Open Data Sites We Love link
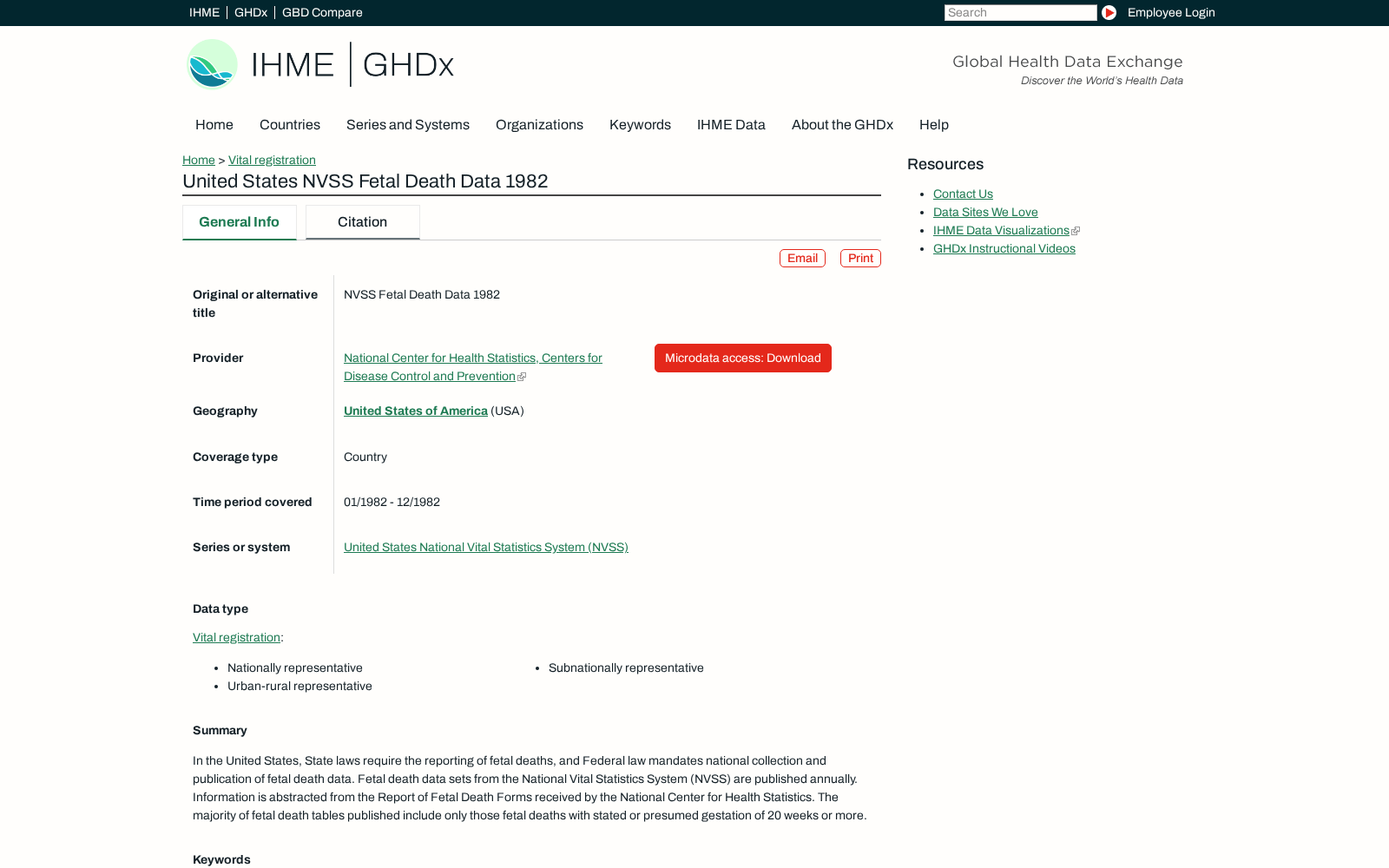Screen dimensions: 1389x868 click(985, 213)
